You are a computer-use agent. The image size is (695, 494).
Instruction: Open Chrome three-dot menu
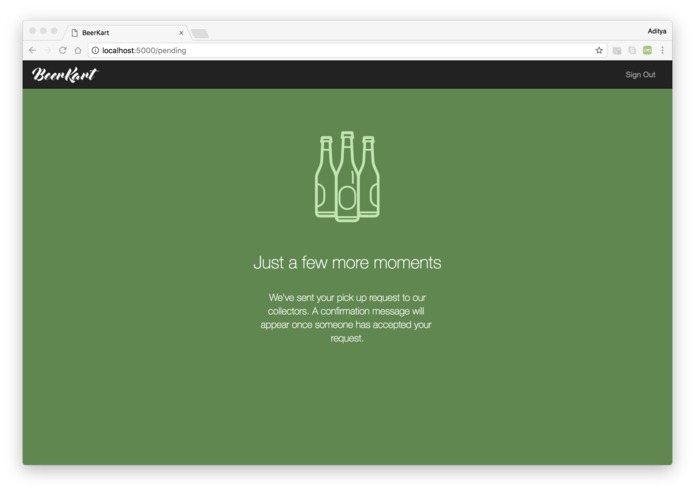(662, 50)
